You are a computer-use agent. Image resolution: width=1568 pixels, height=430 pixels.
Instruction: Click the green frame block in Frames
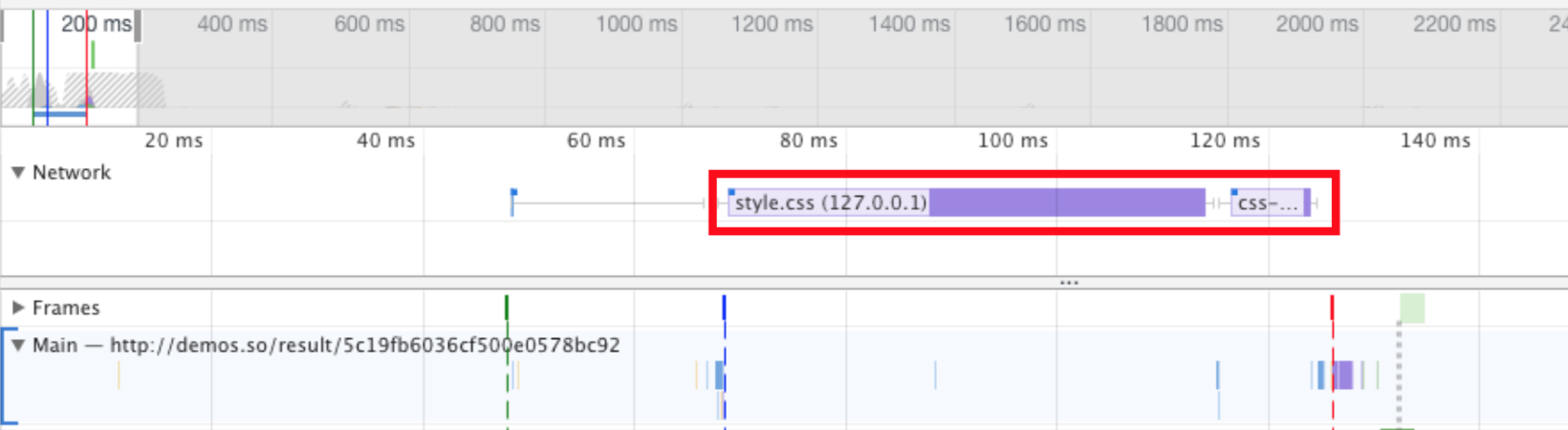click(x=1412, y=308)
